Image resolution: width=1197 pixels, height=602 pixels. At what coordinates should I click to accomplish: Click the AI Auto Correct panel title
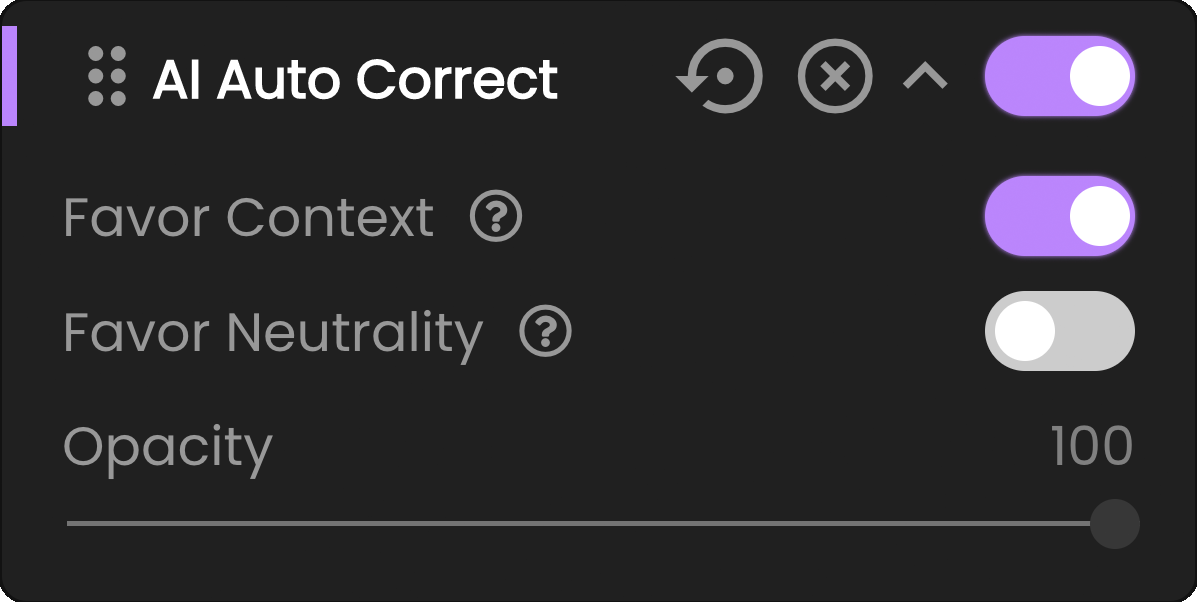pos(355,80)
